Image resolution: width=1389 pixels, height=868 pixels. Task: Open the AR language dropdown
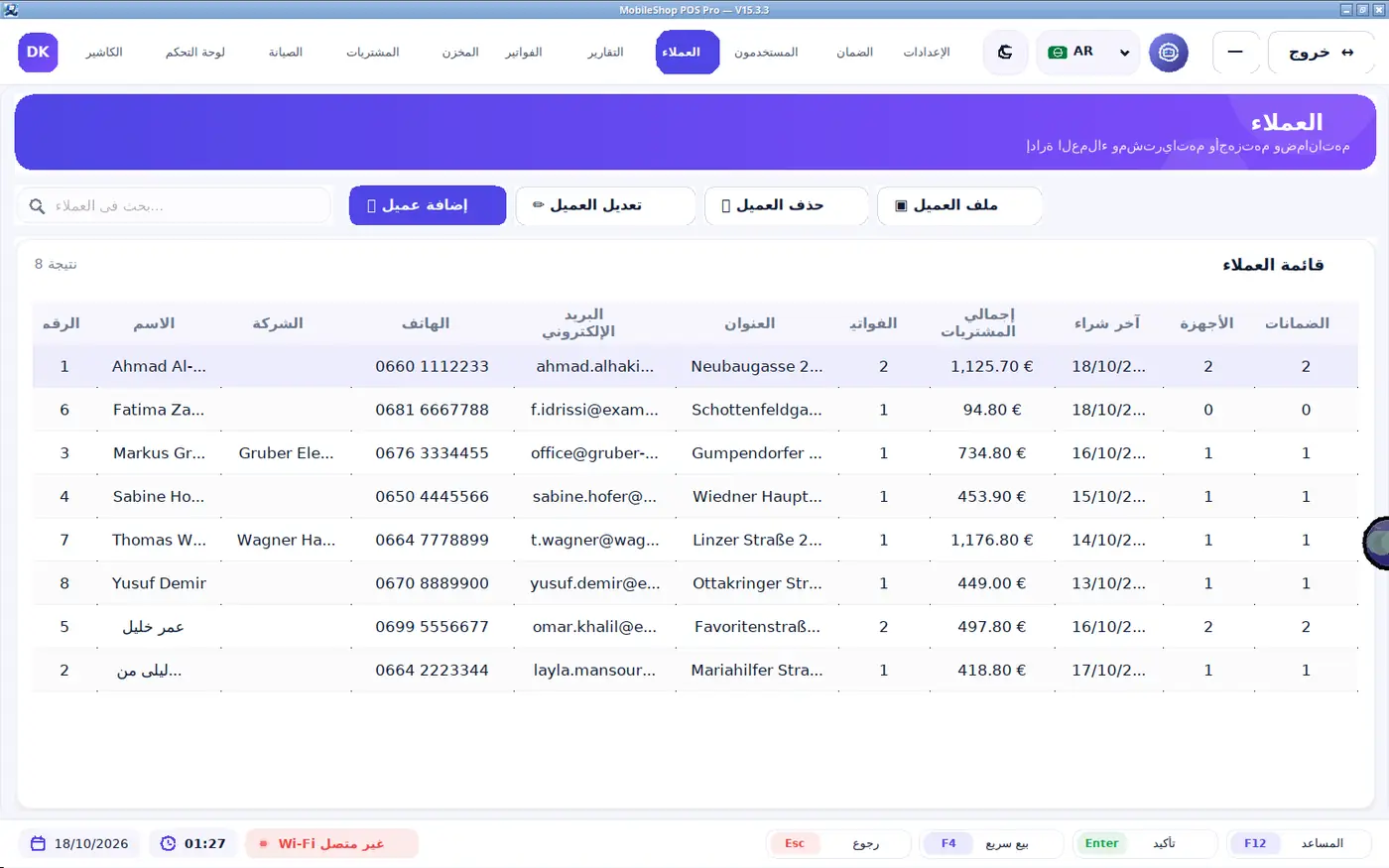tap(1087, 53)
